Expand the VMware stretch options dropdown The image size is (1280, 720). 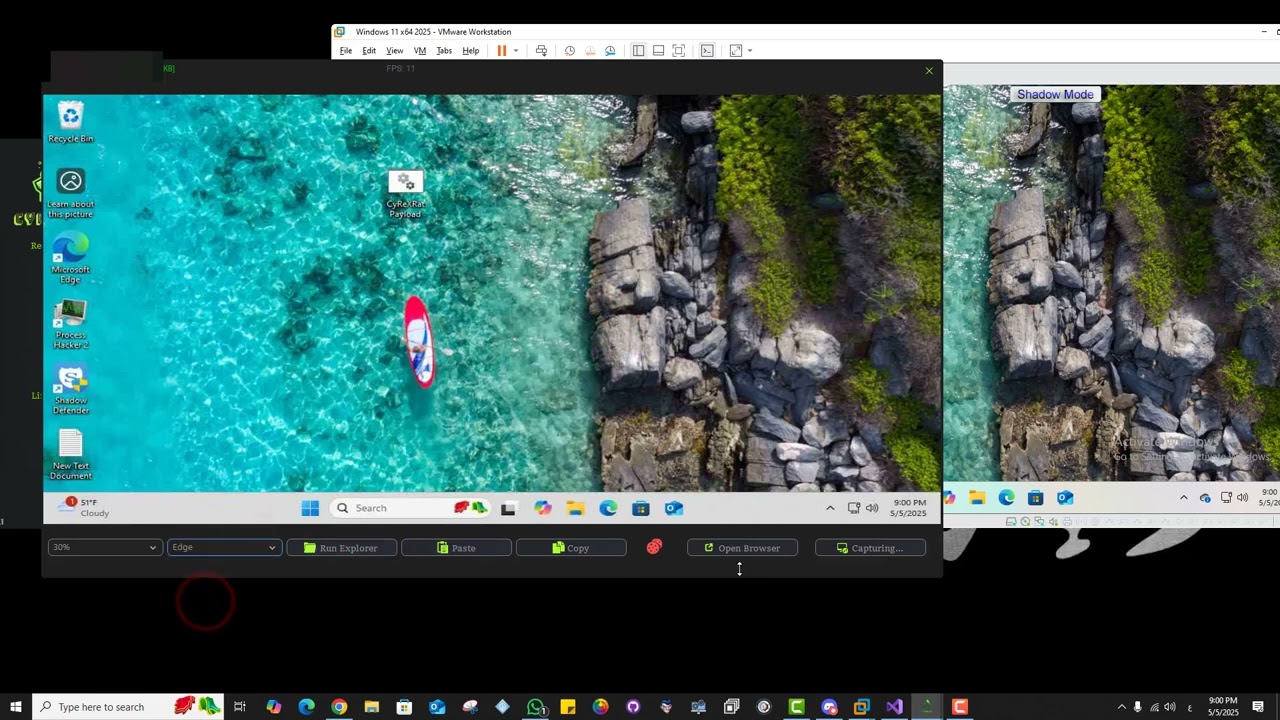[750, 51]
